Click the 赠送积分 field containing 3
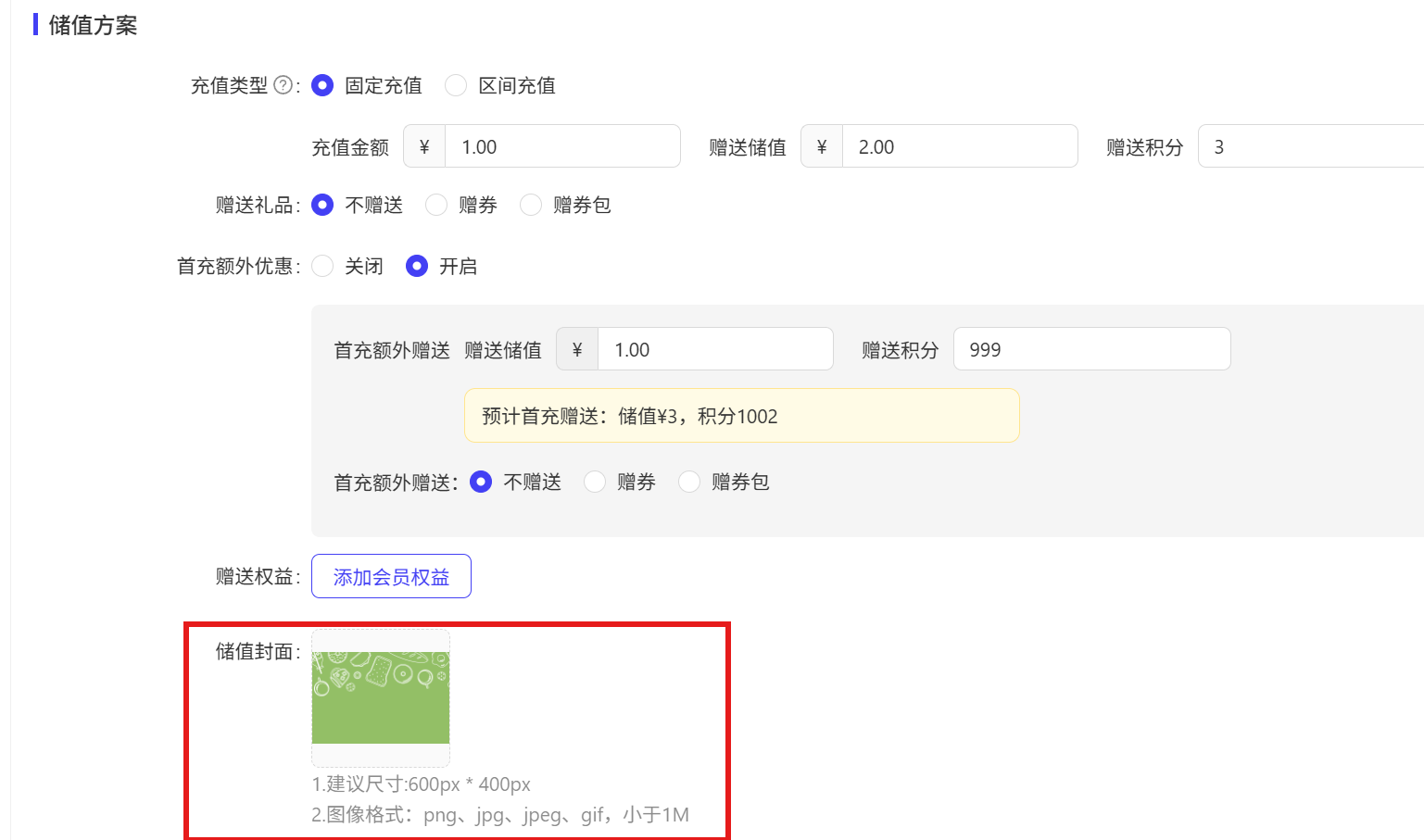The image size is (1424, 840). (x=1310, y=146)
